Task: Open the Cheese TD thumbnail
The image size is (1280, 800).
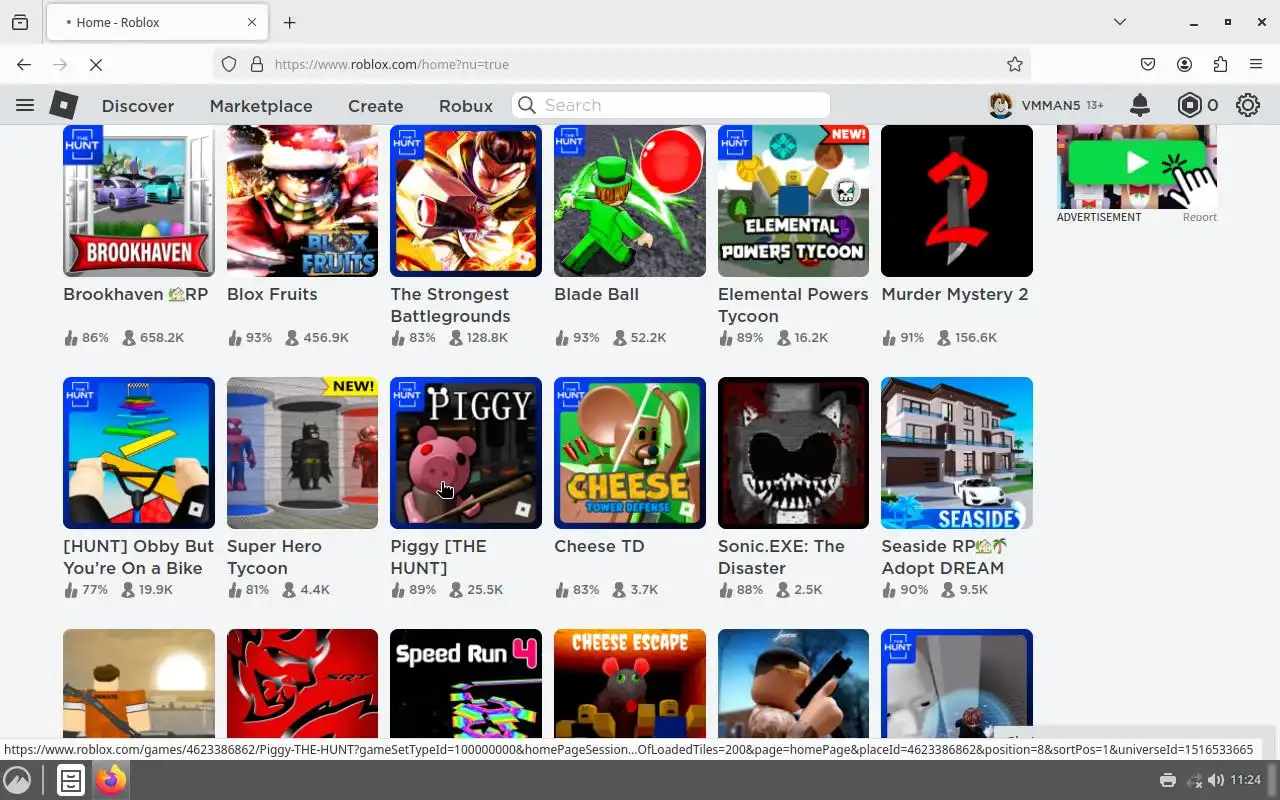Action: [x=630, y=453]
